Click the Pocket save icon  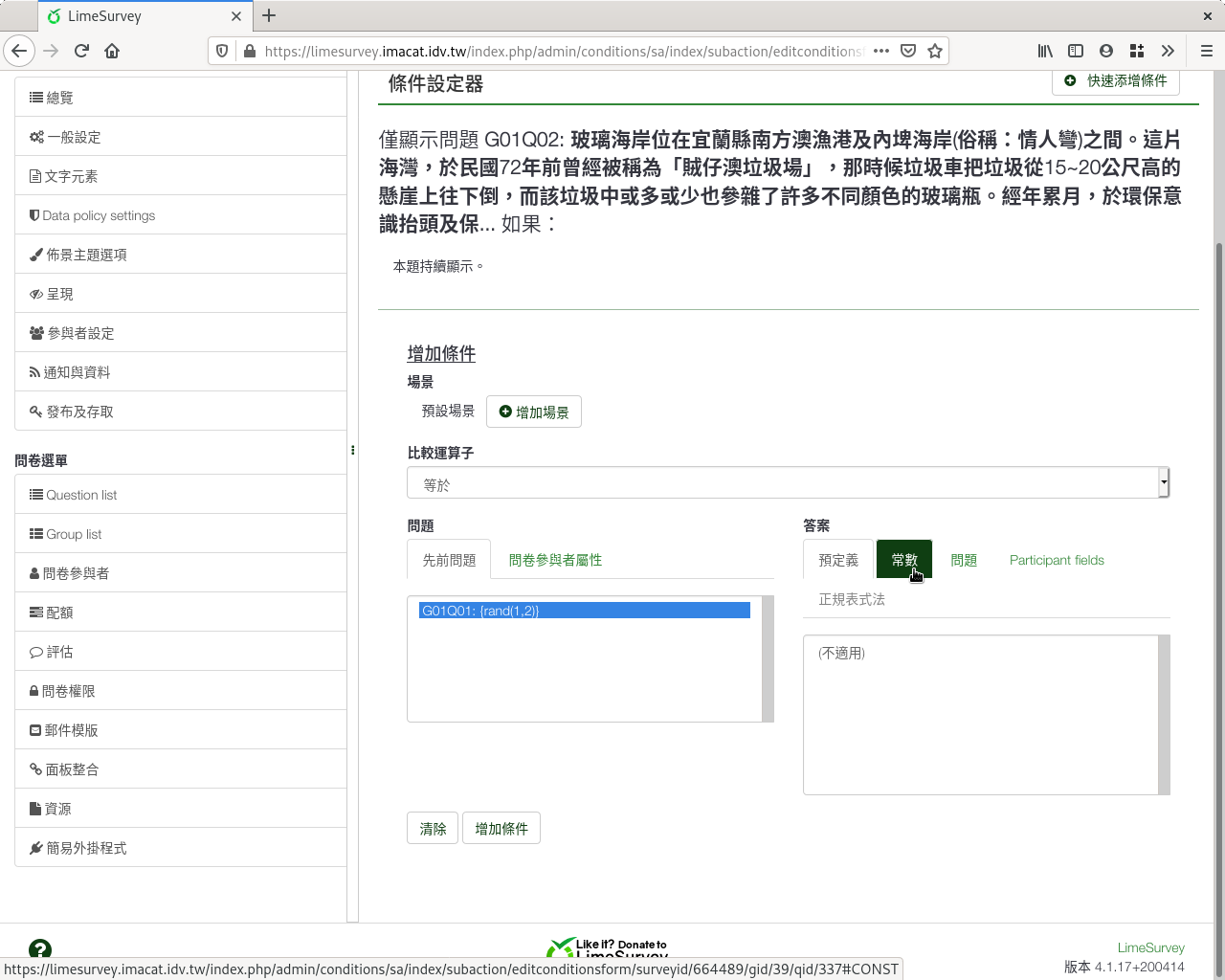click(x=908, y=51)
